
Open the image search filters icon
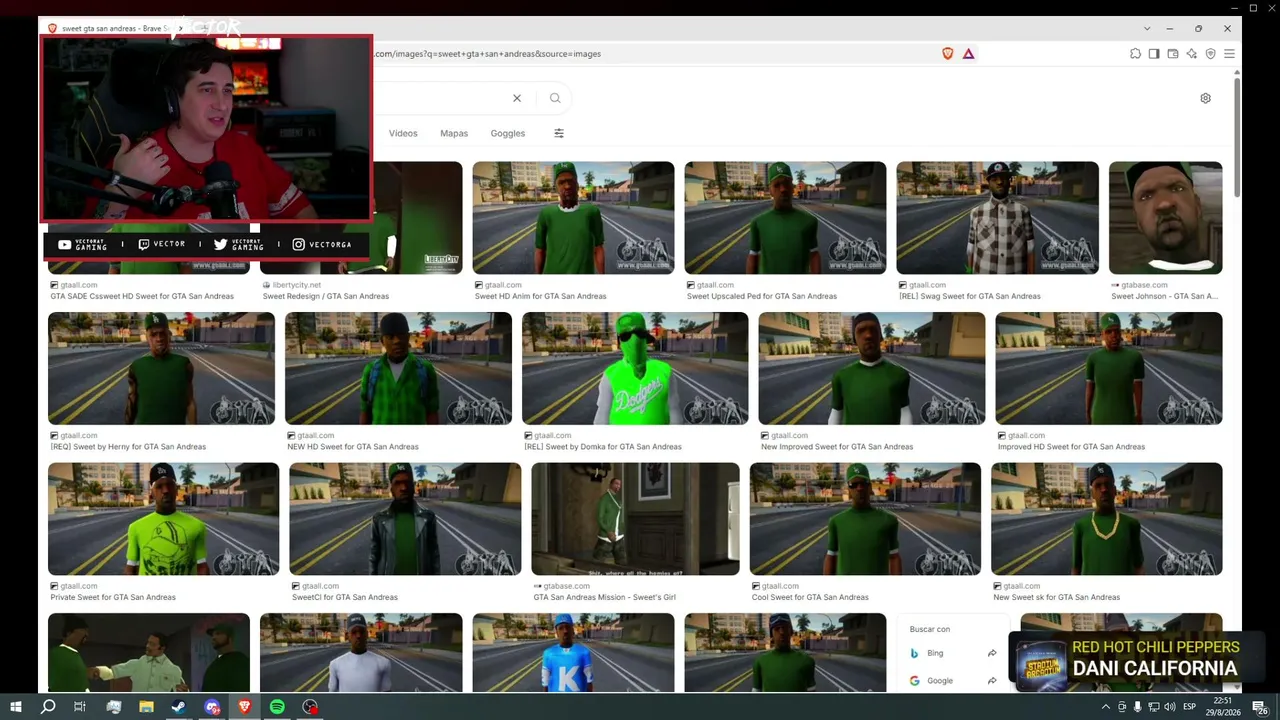pos(559,133)
